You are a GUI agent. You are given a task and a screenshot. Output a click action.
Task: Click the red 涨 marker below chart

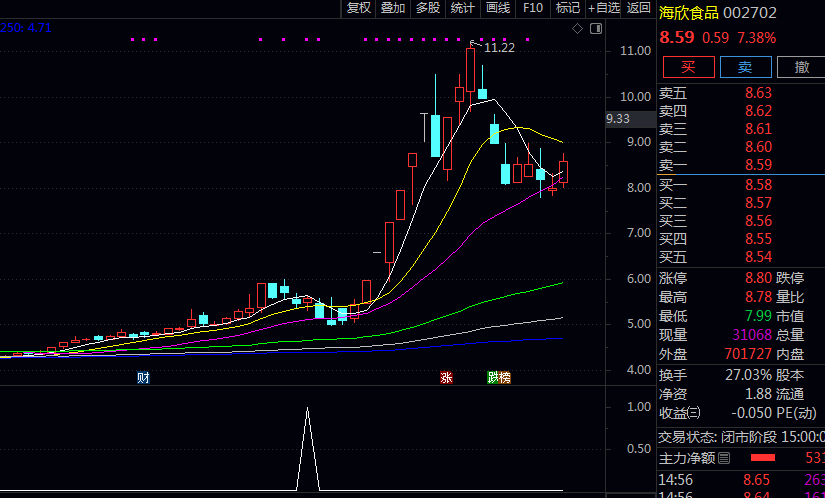pos(446,378)
